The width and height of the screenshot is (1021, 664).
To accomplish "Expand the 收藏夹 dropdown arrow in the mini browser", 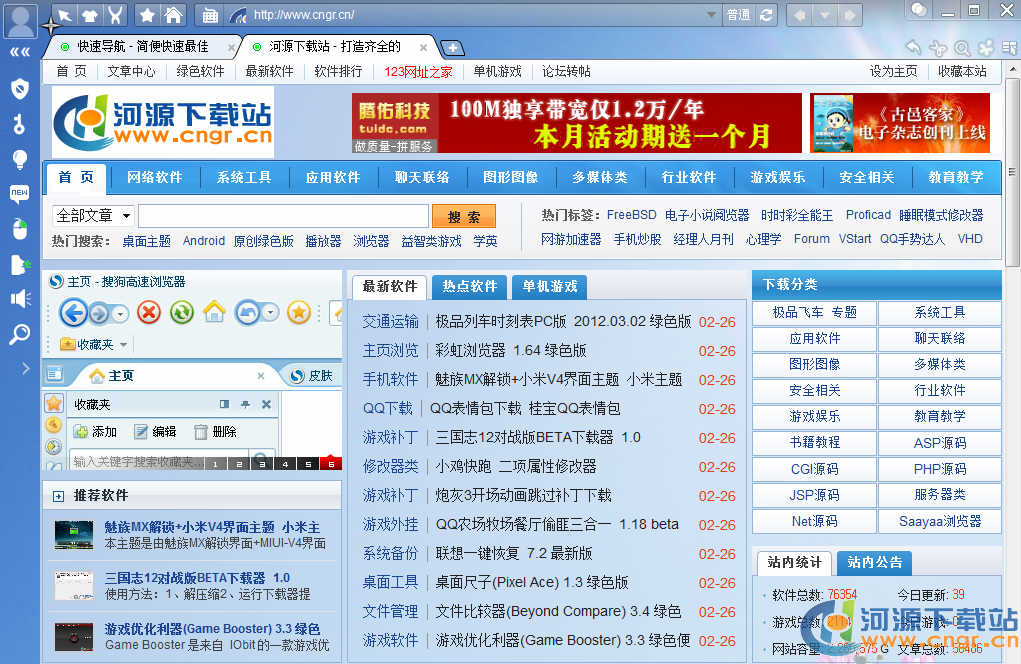I will 123,345.
